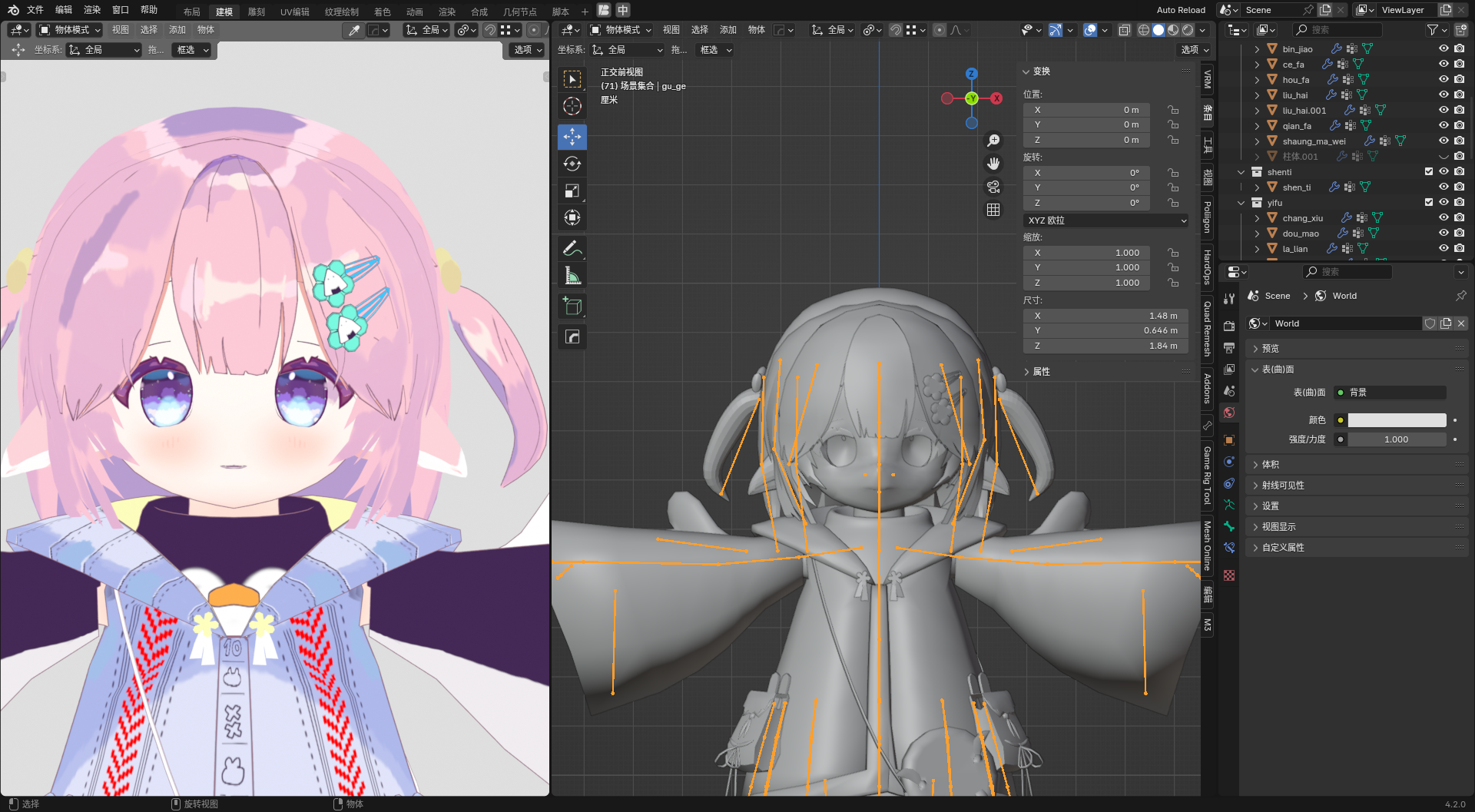Choose the 3D Cursor tool
The image size is (1475, 812).
[x=572, y=106]
